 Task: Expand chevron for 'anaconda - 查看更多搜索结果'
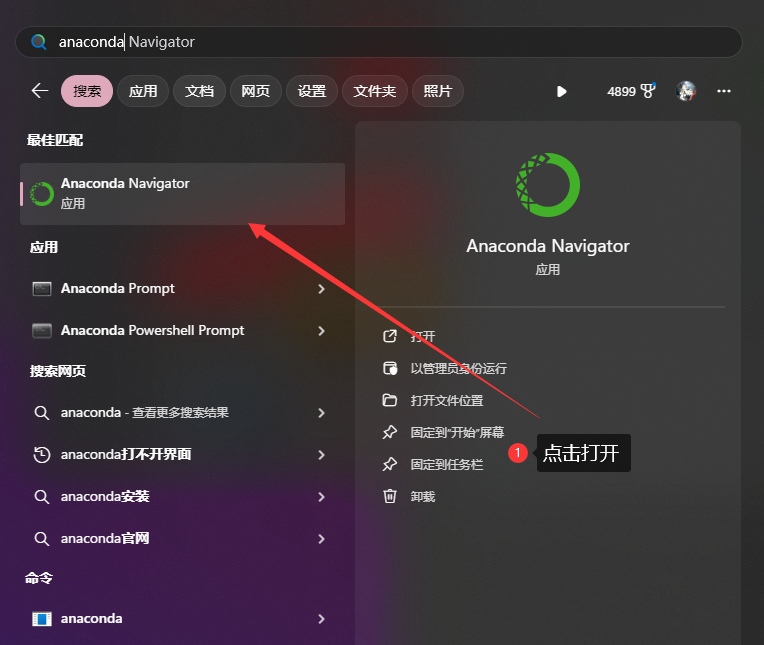(x=321, y=413)
